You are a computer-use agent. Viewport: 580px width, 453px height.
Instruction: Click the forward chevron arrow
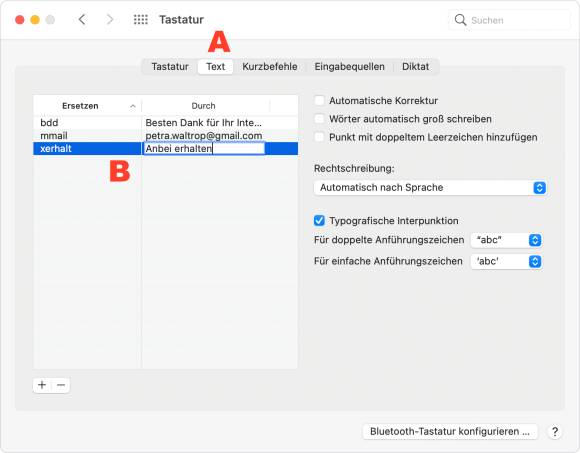[110, 20]
